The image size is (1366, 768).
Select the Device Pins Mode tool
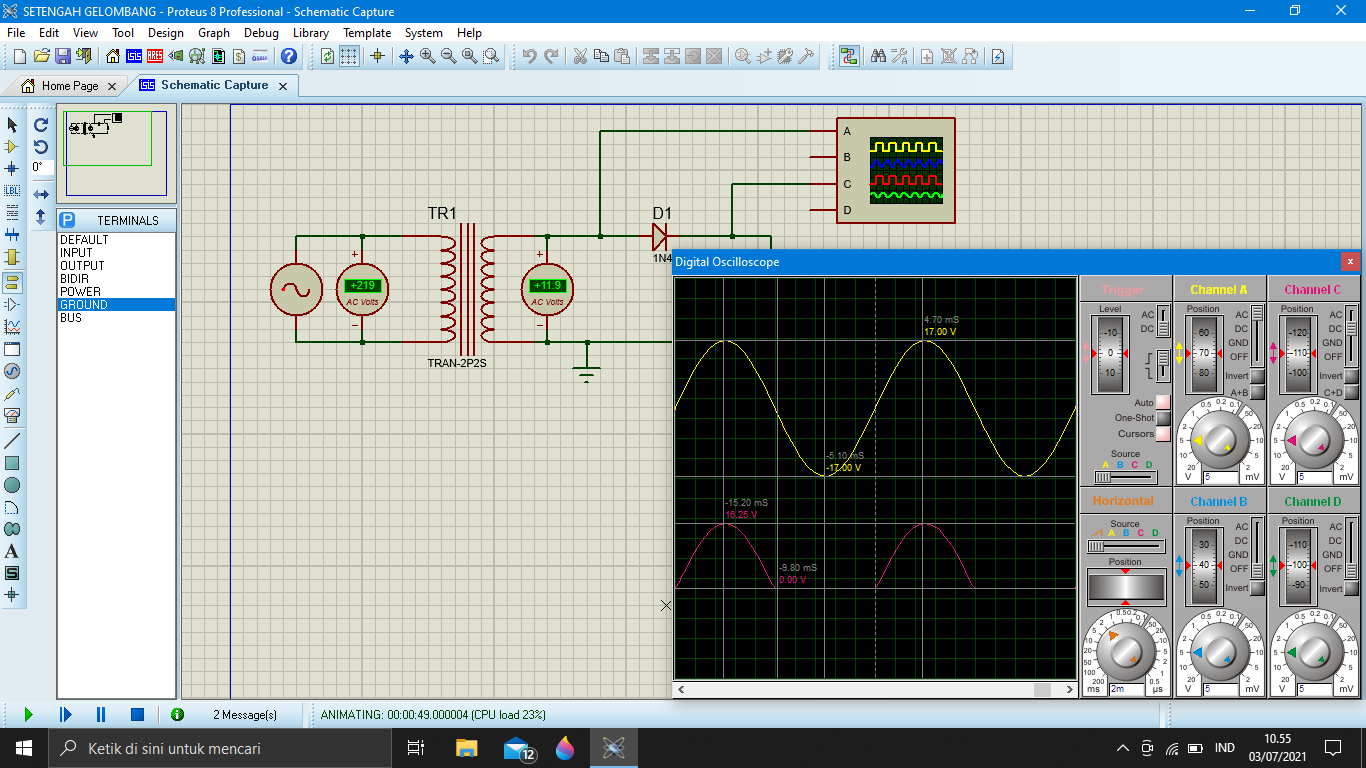click(x=12, y=304)
